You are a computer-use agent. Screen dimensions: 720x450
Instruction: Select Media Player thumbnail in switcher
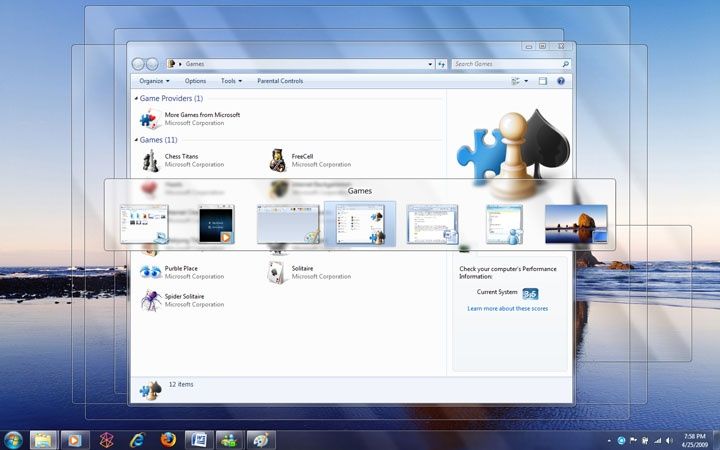coord(217,224)
